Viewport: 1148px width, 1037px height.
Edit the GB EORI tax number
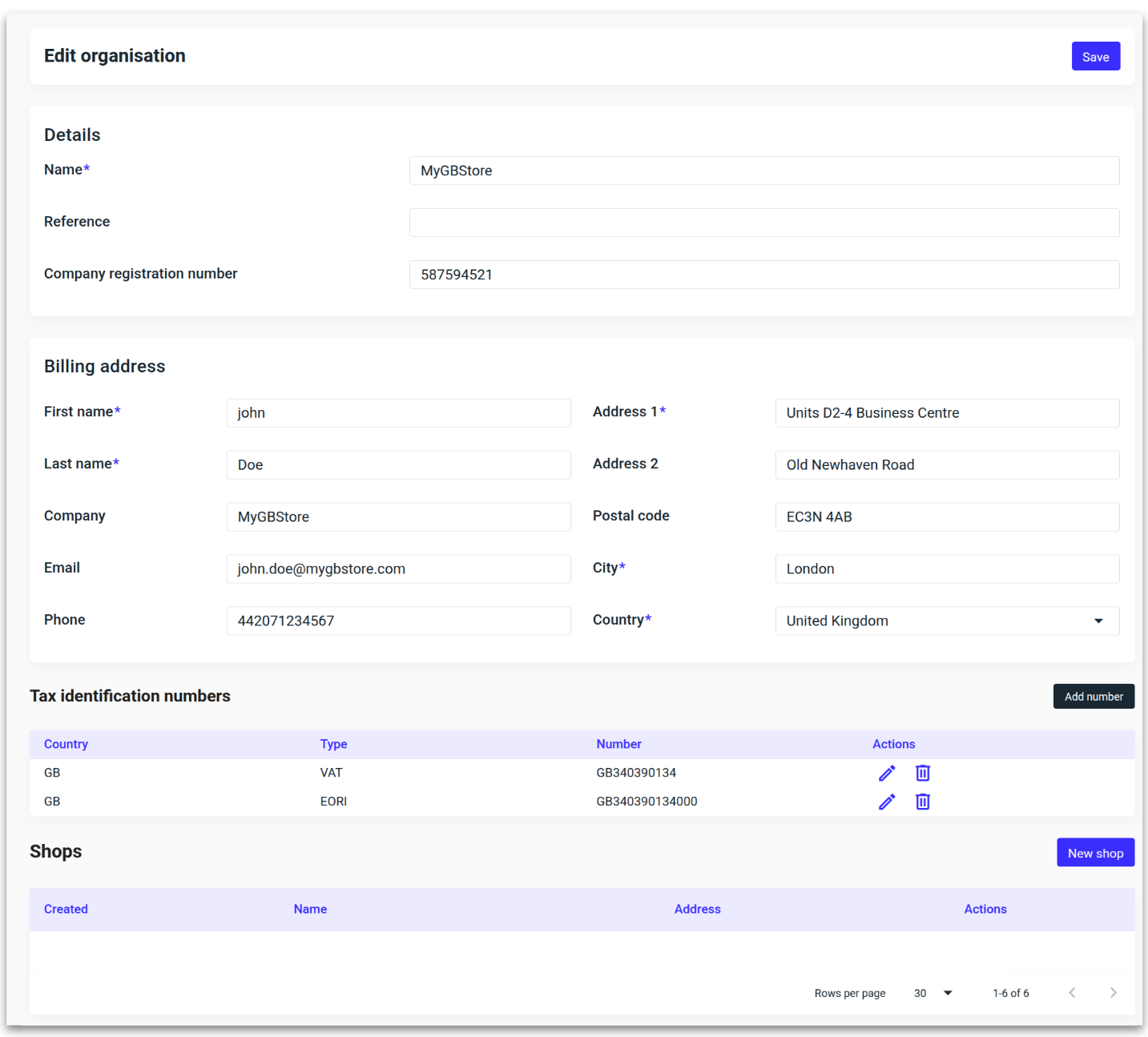pos(886,802)
